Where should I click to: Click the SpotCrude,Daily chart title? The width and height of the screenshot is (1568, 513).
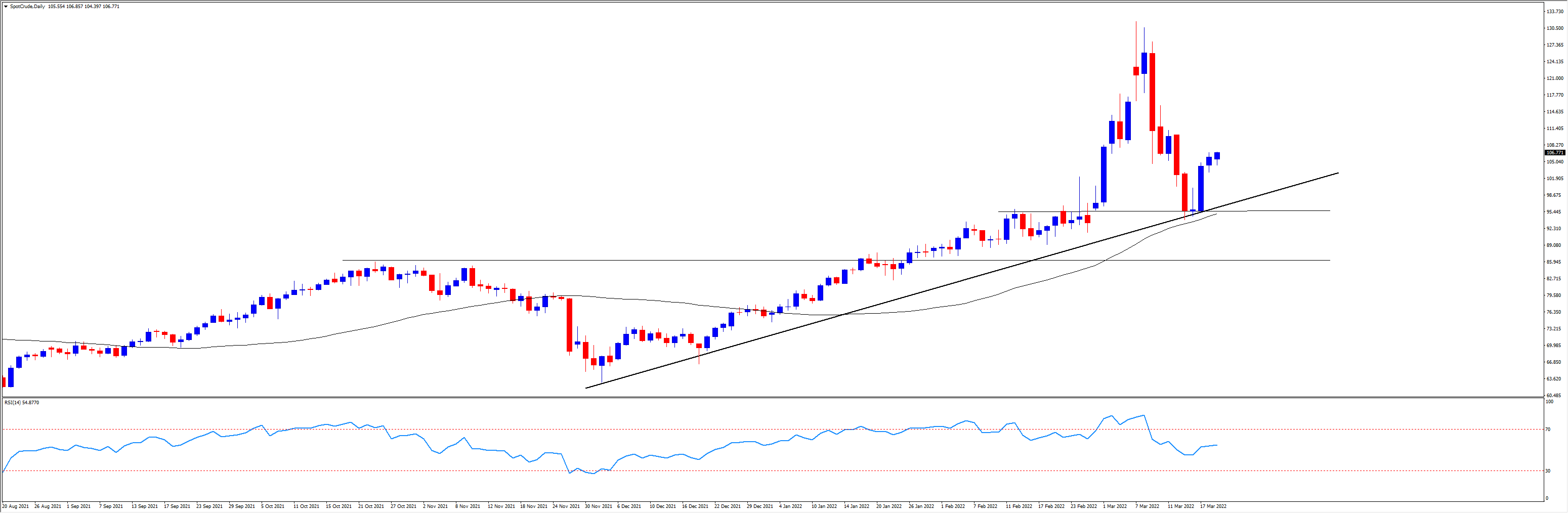click(27, 7)
